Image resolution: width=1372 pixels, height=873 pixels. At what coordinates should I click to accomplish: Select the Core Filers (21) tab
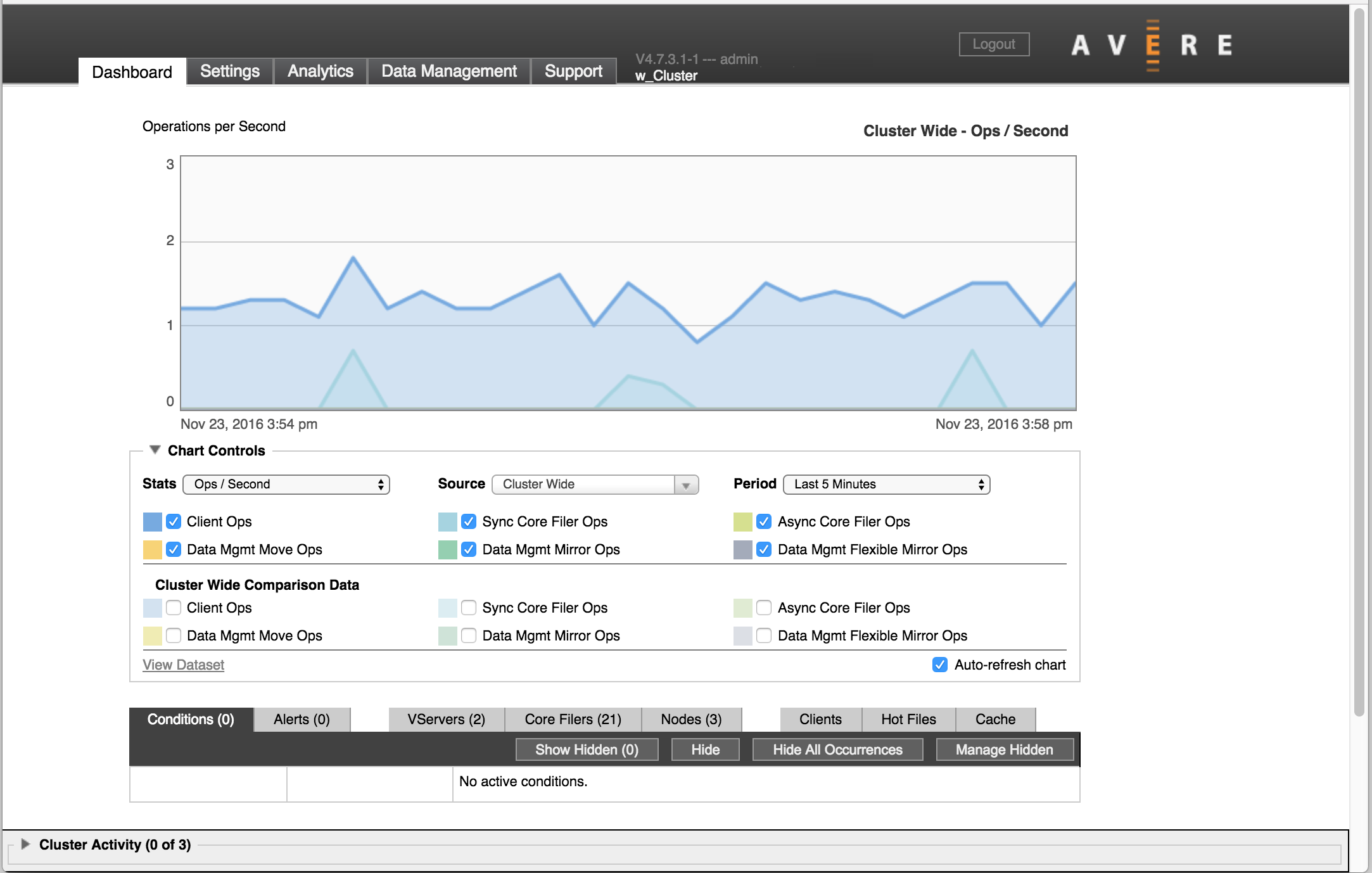coord(573,719)
